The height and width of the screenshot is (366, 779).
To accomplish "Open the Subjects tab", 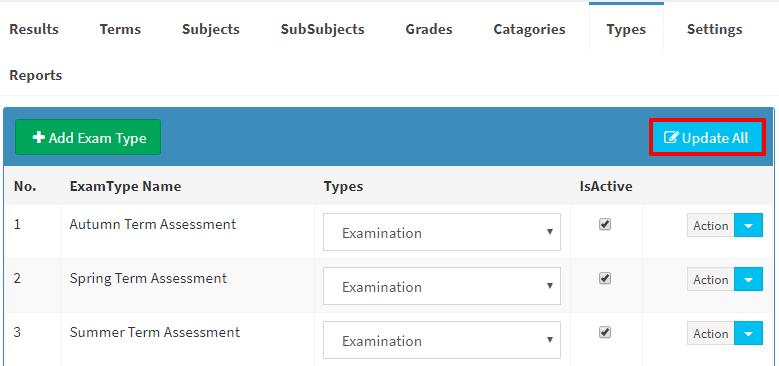I will [x=211, y=29].
